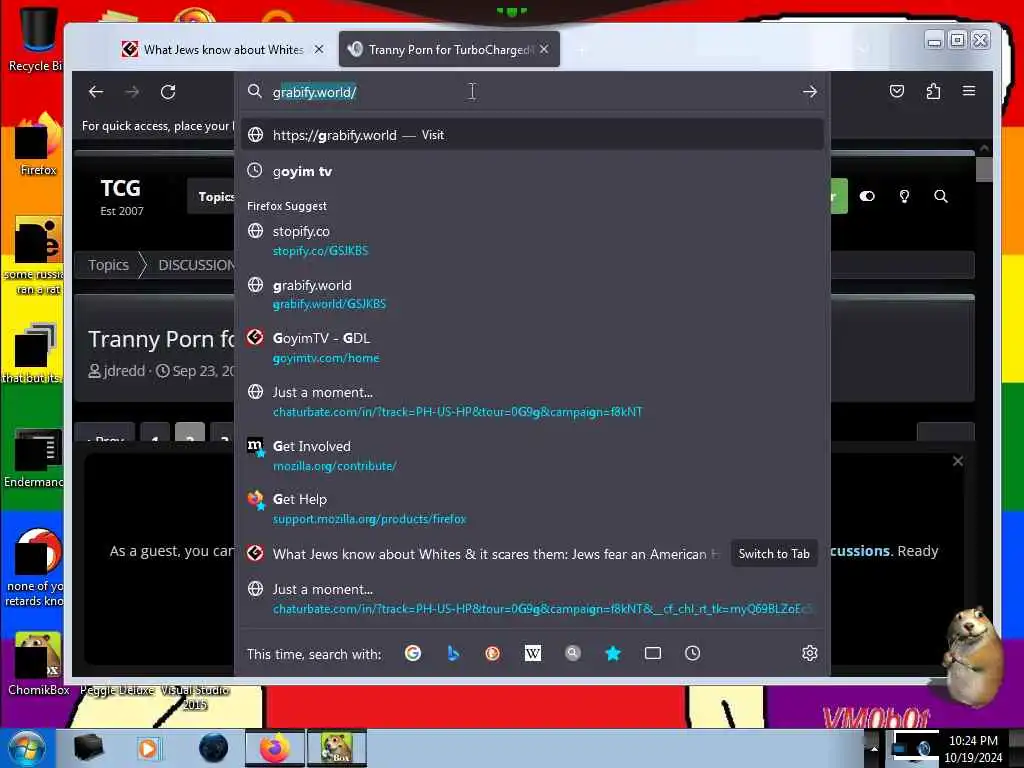This screenshot has height=768, width=1024.
Task: Select the grabify.world/GSJKBS suggestion
Action: pos(532,294)
